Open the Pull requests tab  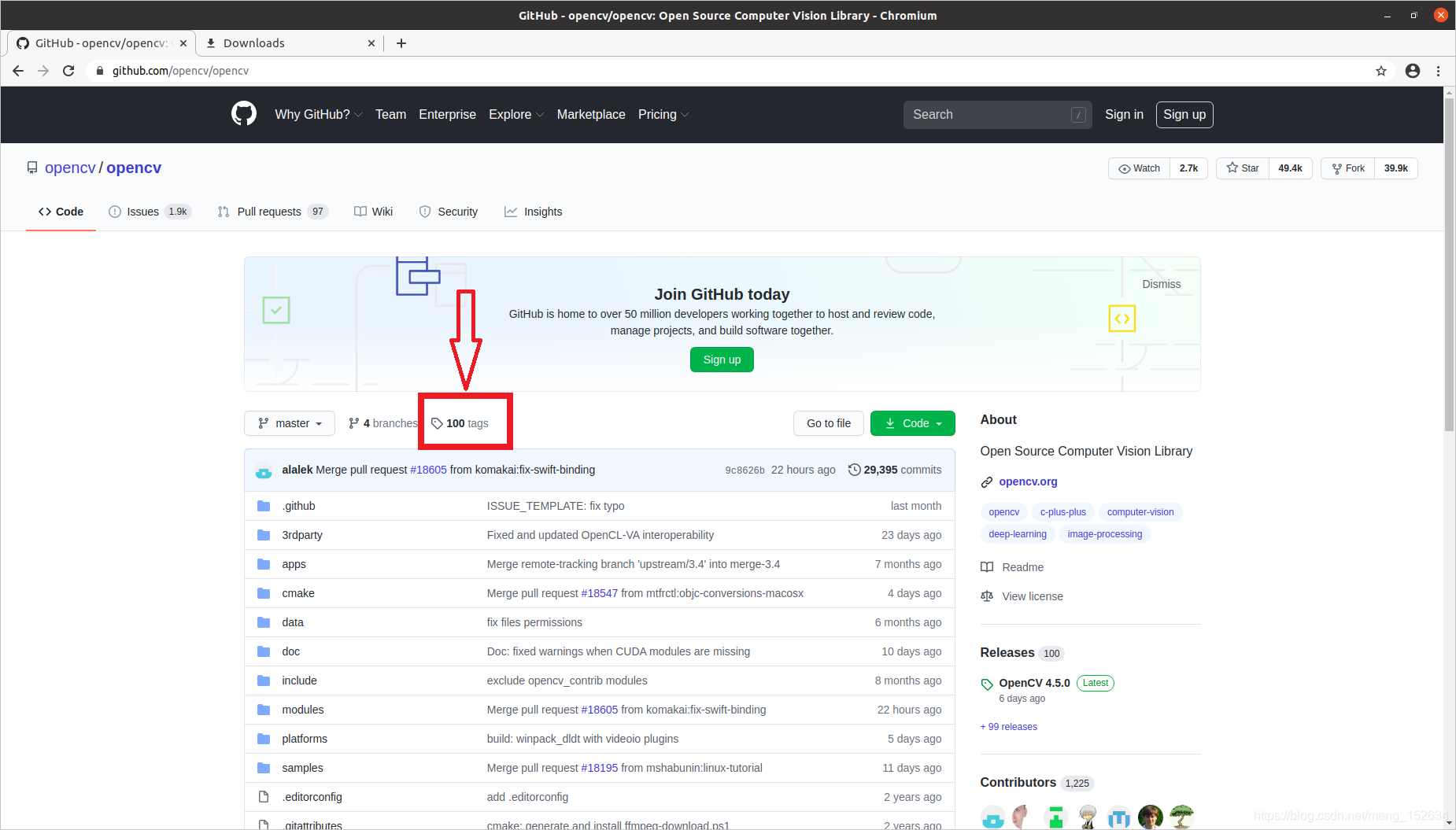tap(272, 212)
